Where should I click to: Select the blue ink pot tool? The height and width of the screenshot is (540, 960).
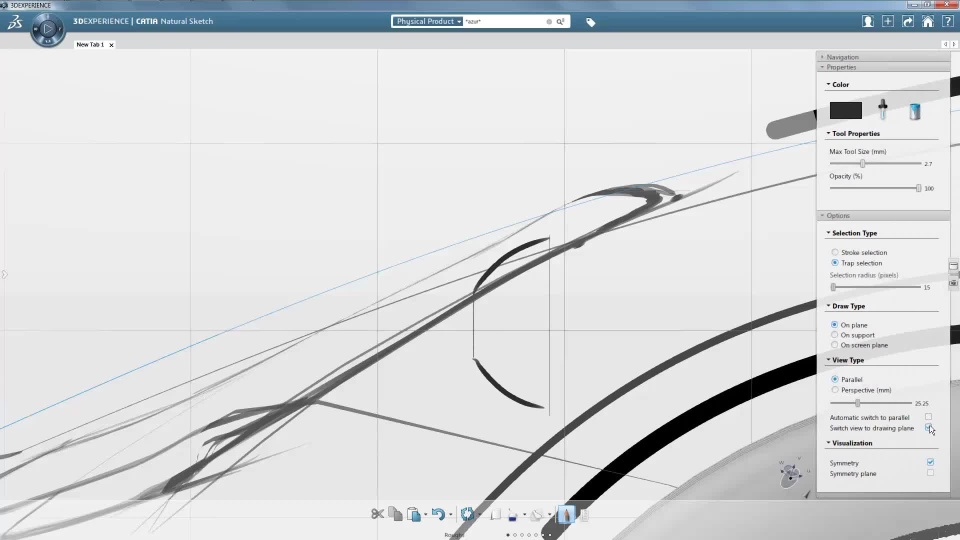pos(512,515)
